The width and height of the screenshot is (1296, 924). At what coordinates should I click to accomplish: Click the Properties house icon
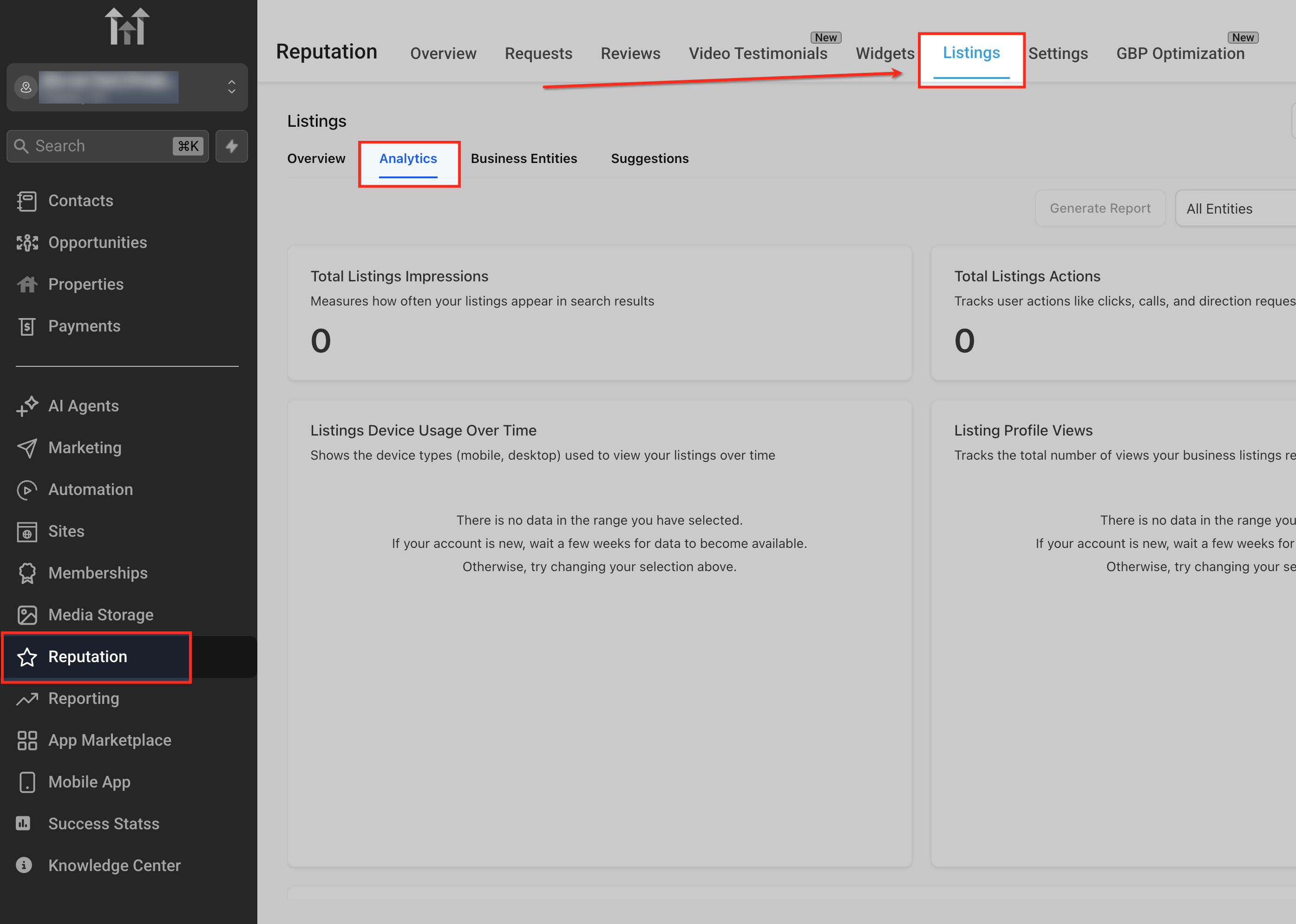(27, 285)
